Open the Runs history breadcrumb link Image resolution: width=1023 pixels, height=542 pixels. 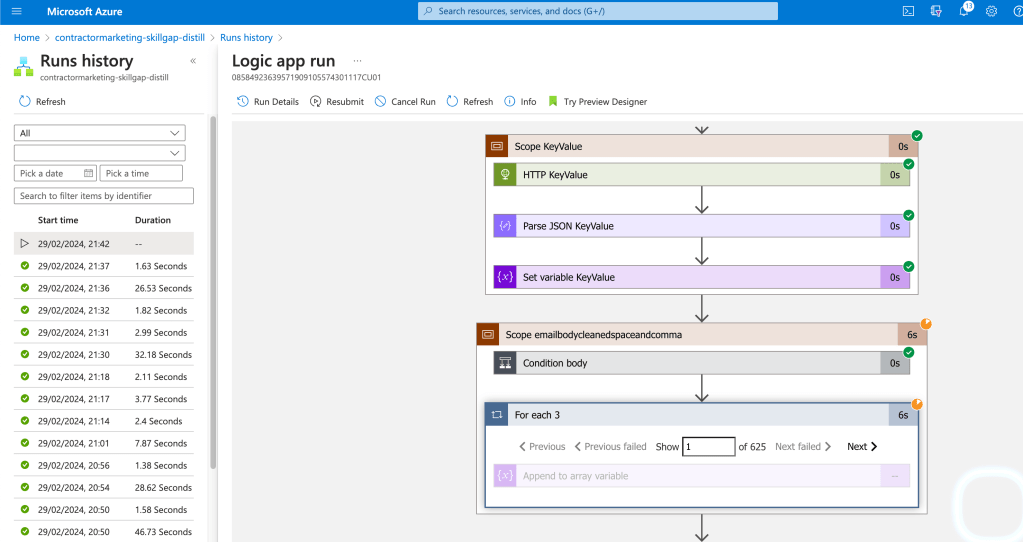(246, 37)
